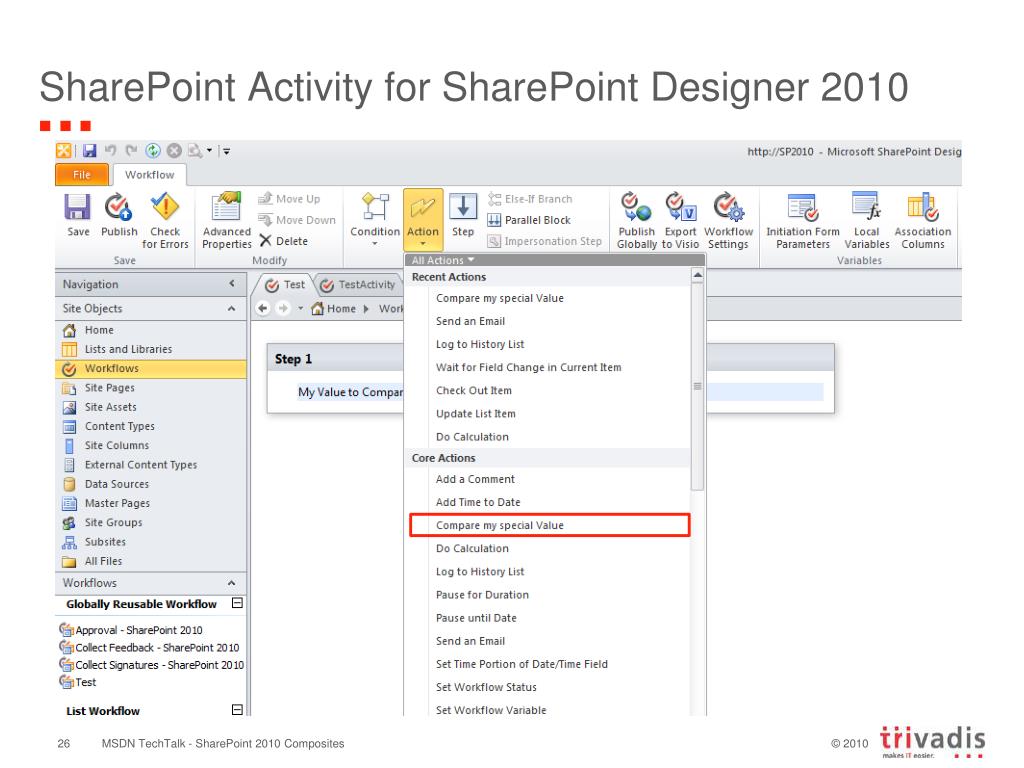The height and width of the screenshot is (768, 1024).
Task: Choose Compare my special Value under Core Actions
Action: tap(549, 525)
